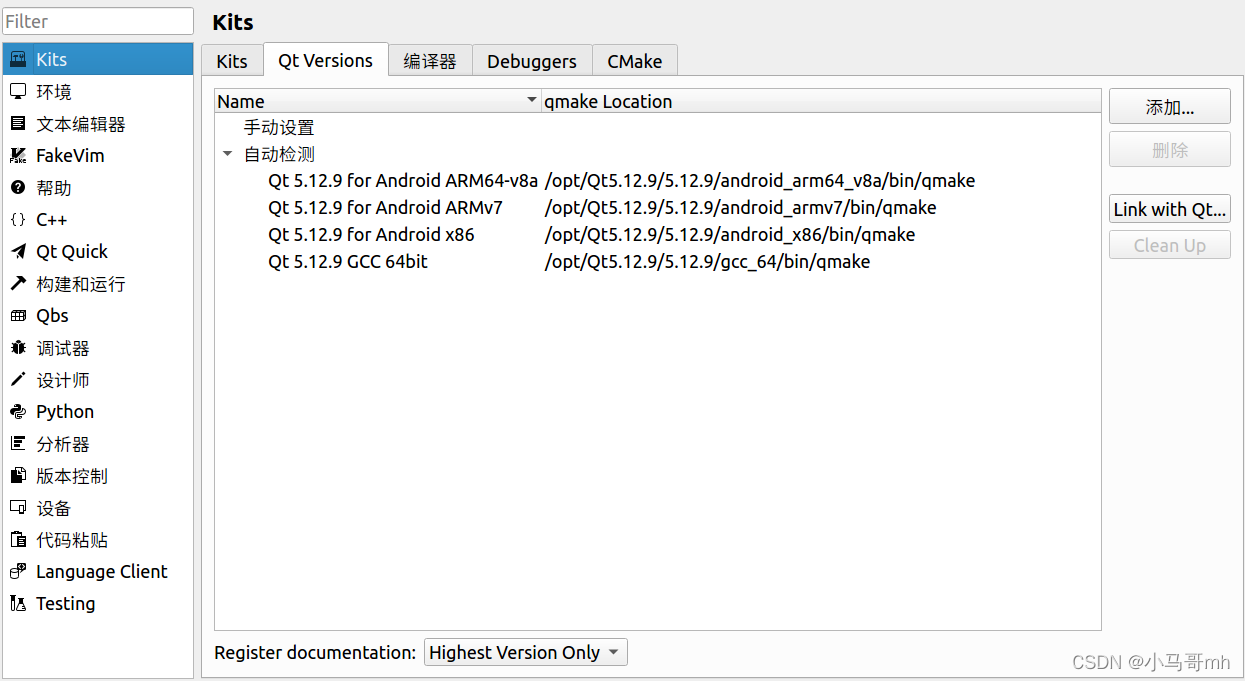Switch to the 编译器 tab
Viewport: 1245px width, 681px height.
tap(430, 61)
